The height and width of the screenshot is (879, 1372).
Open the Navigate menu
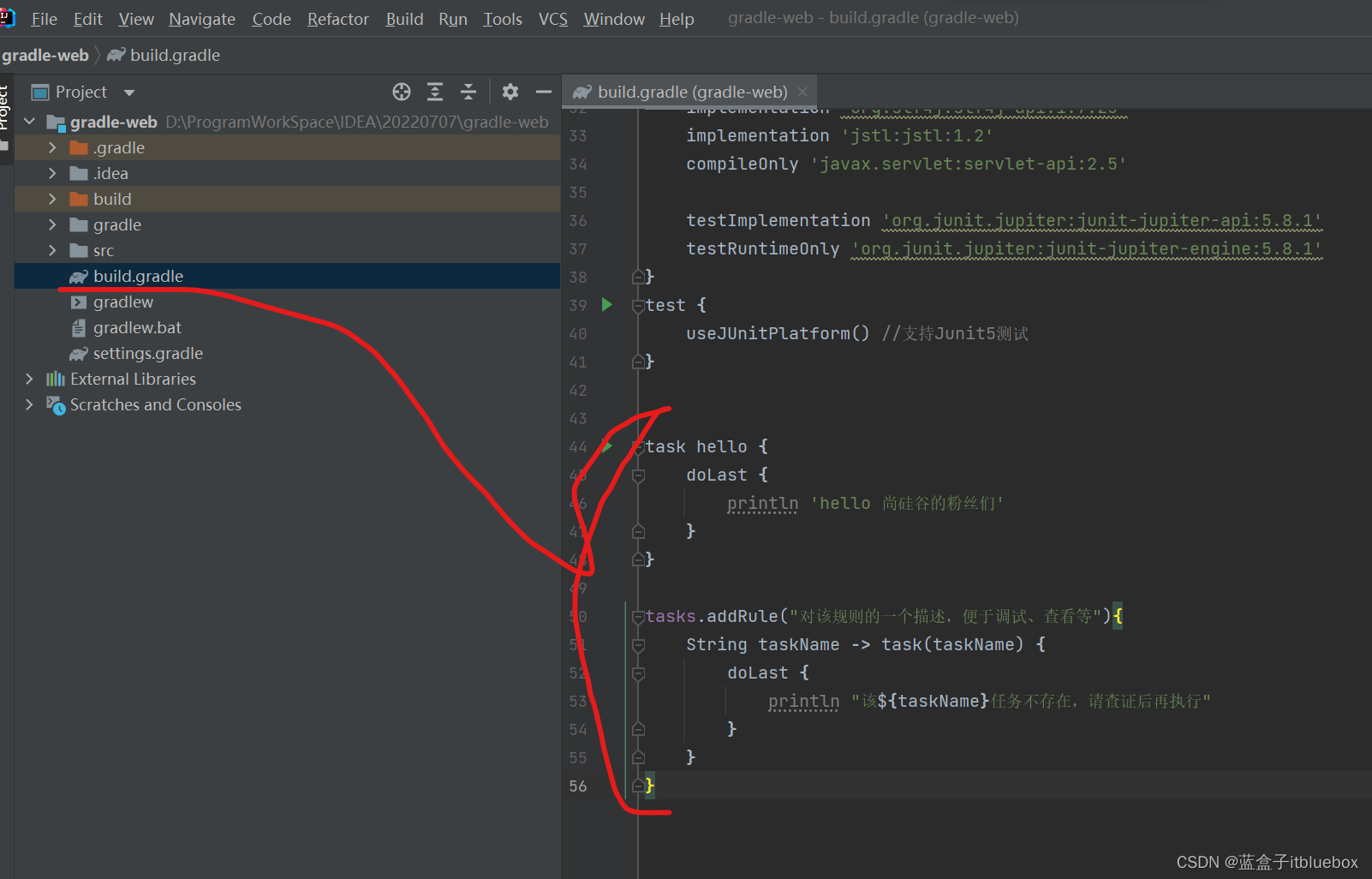coord(202,19)
